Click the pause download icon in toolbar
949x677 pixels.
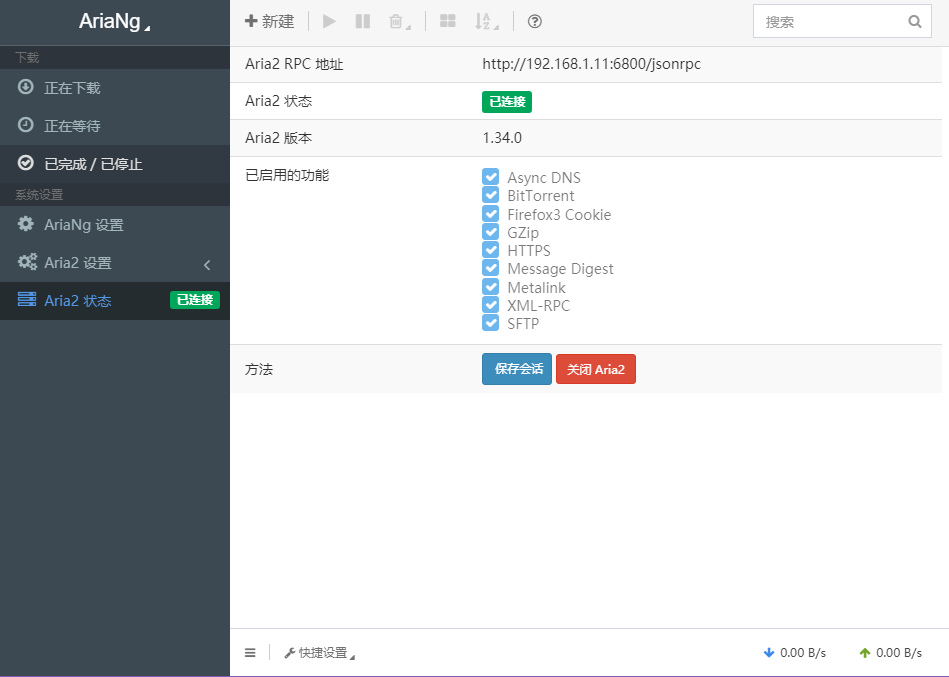362,21
